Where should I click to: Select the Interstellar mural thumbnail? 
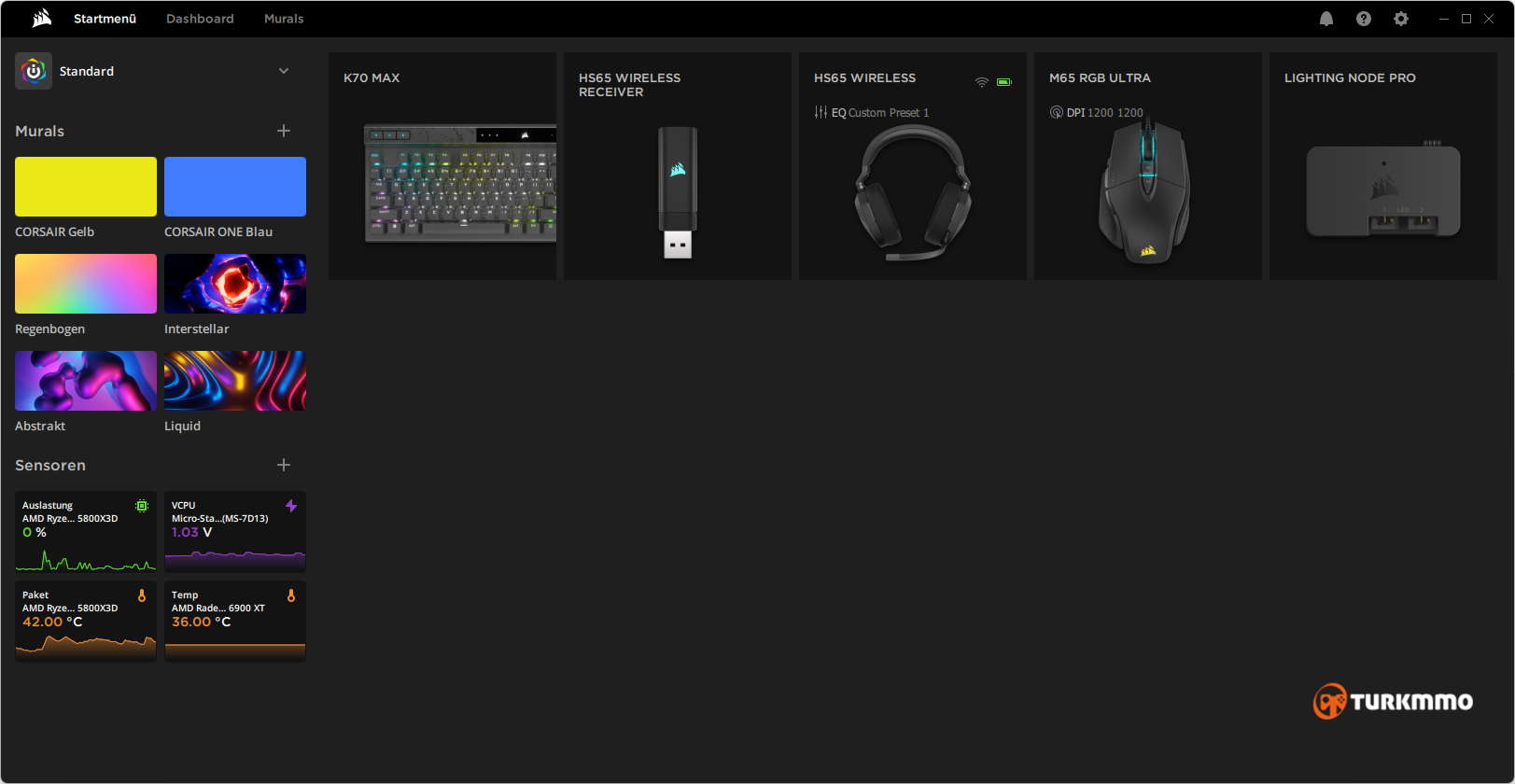pos(235,284)
